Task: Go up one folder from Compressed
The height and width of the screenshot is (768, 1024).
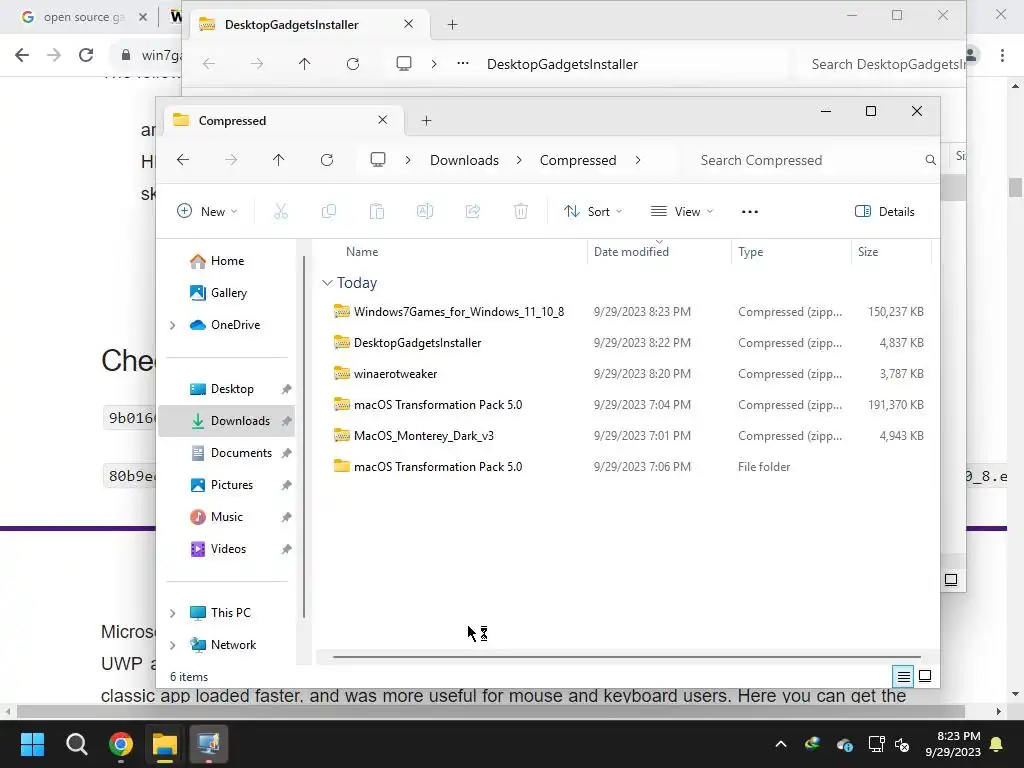Action: pos(279,160)
